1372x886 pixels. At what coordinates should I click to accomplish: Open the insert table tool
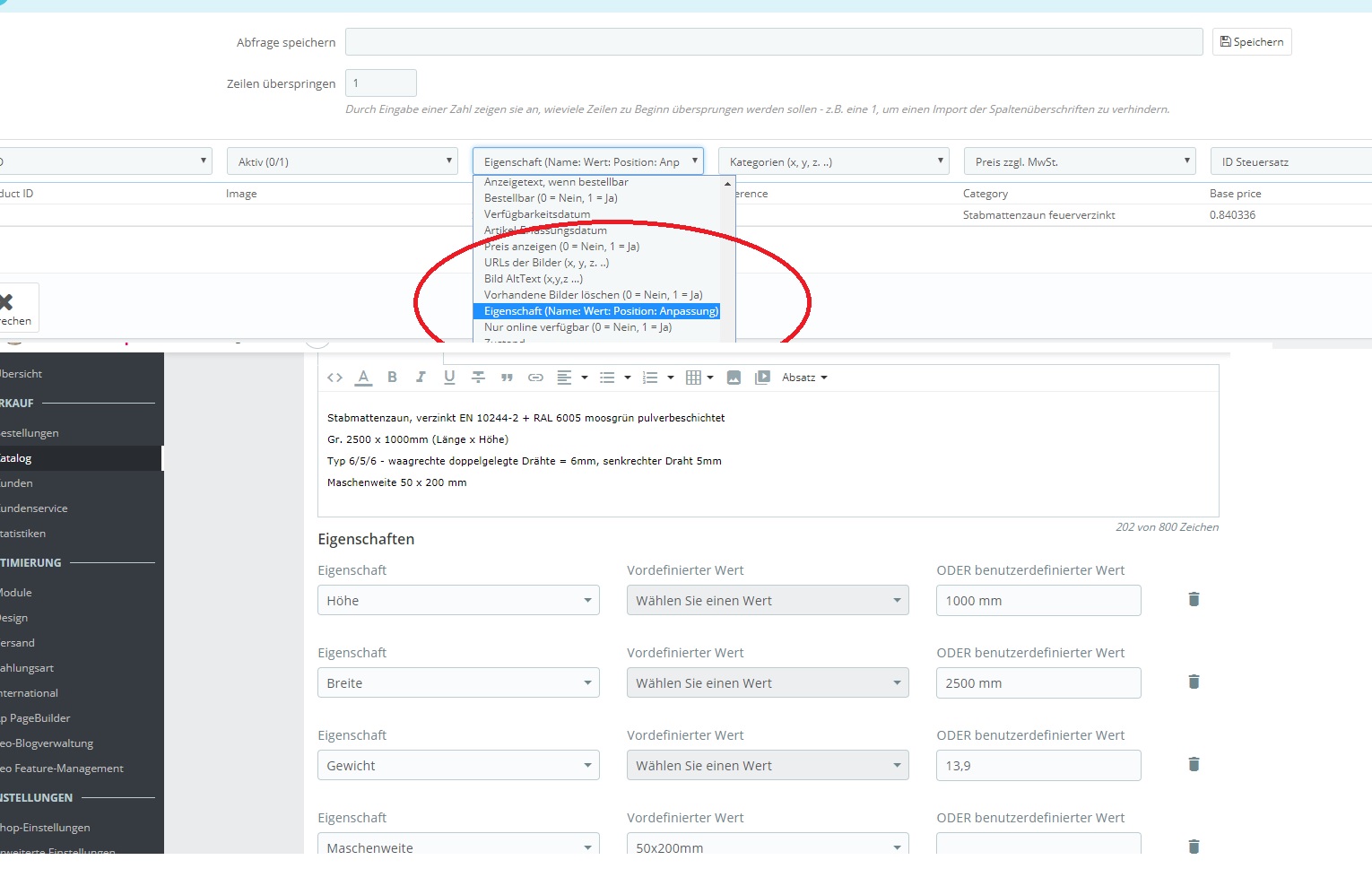699,378
